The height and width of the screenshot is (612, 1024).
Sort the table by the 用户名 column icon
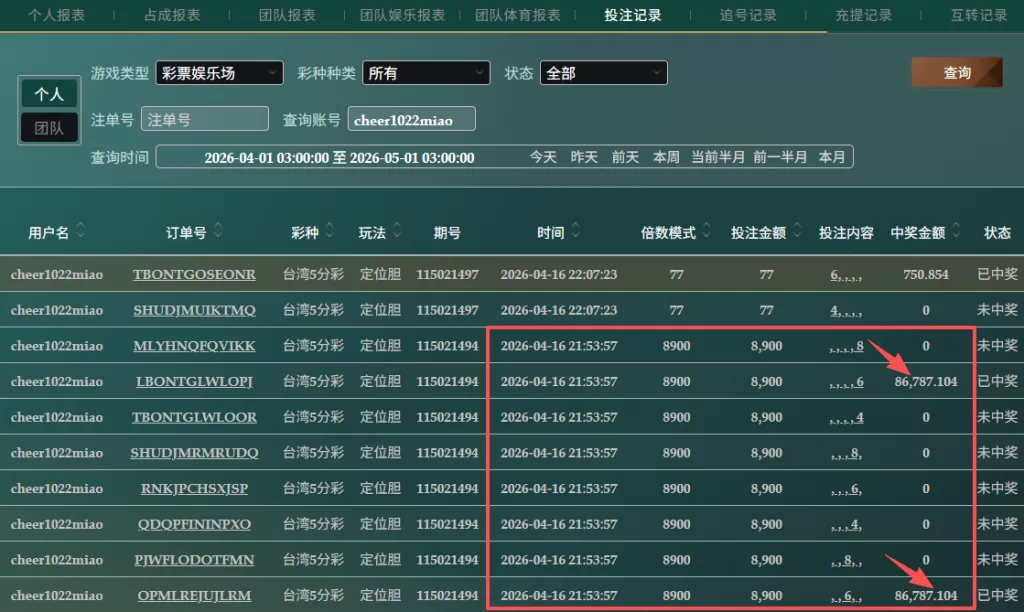(81, 232)
